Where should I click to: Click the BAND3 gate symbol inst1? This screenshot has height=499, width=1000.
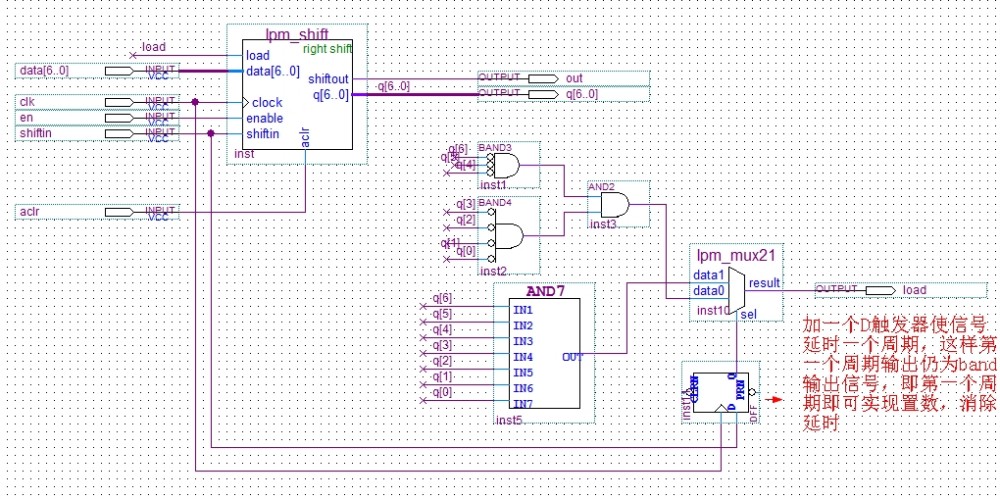pyautogui.click(x=507, y=166)
